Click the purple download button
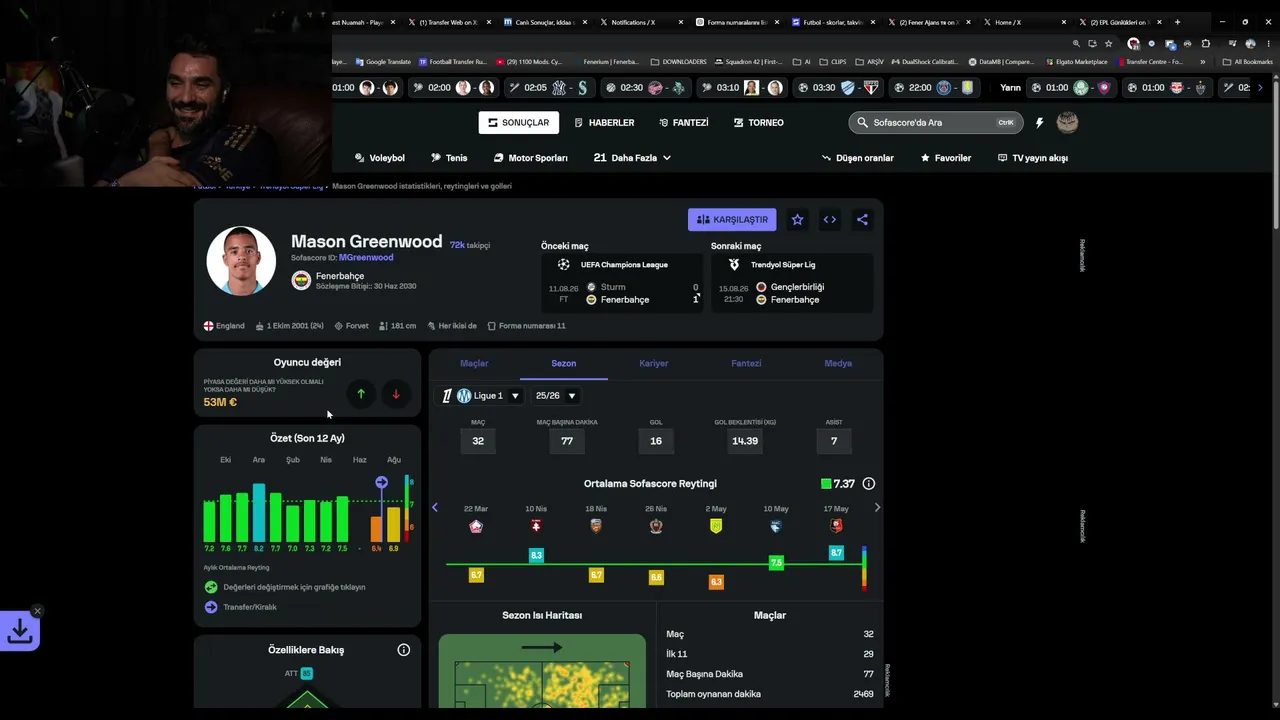This screenshot has height=720, width=1280. click(19, 632)
